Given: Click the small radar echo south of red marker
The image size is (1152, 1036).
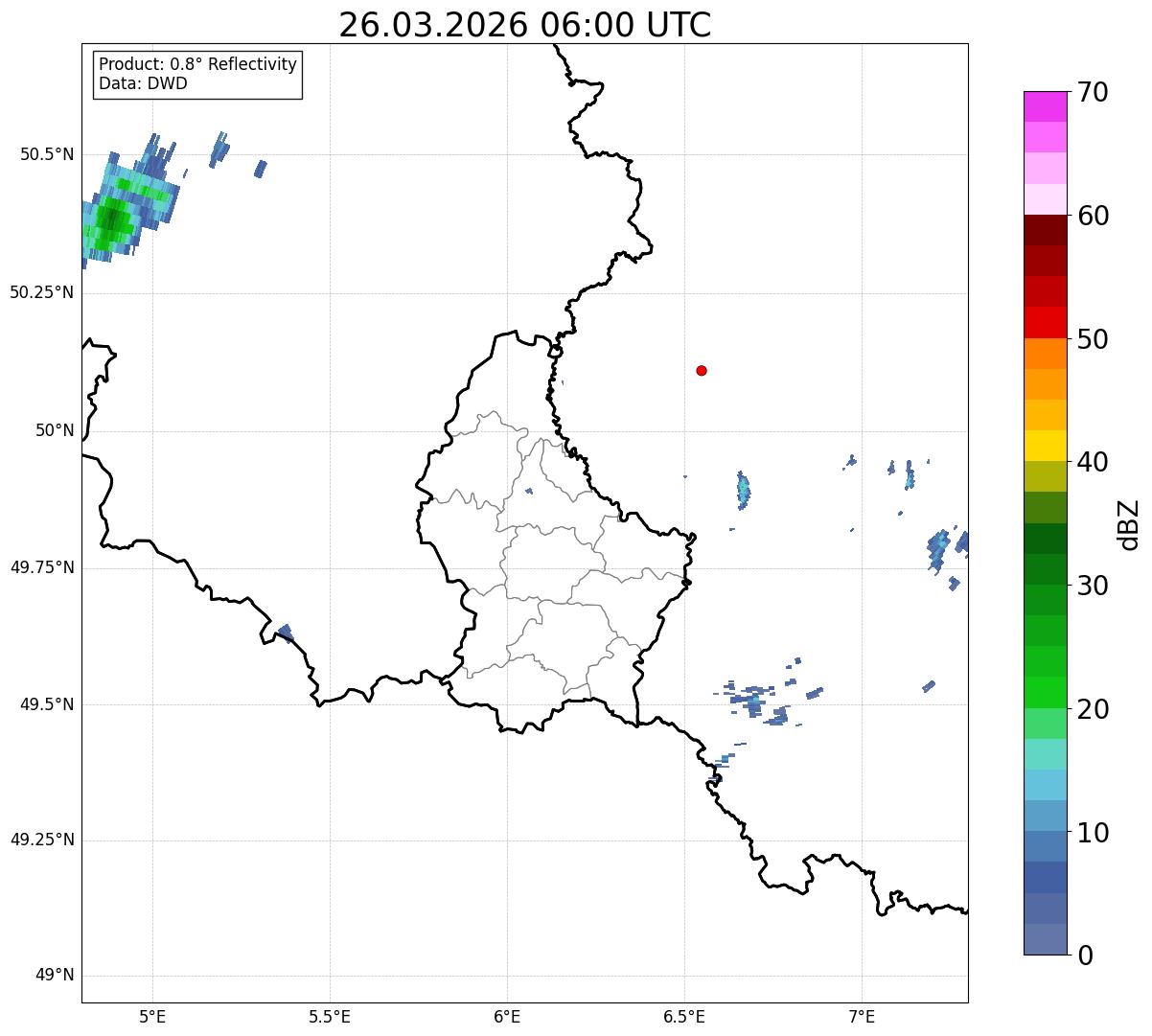Looking at the screenshot, I should (744, 490).
